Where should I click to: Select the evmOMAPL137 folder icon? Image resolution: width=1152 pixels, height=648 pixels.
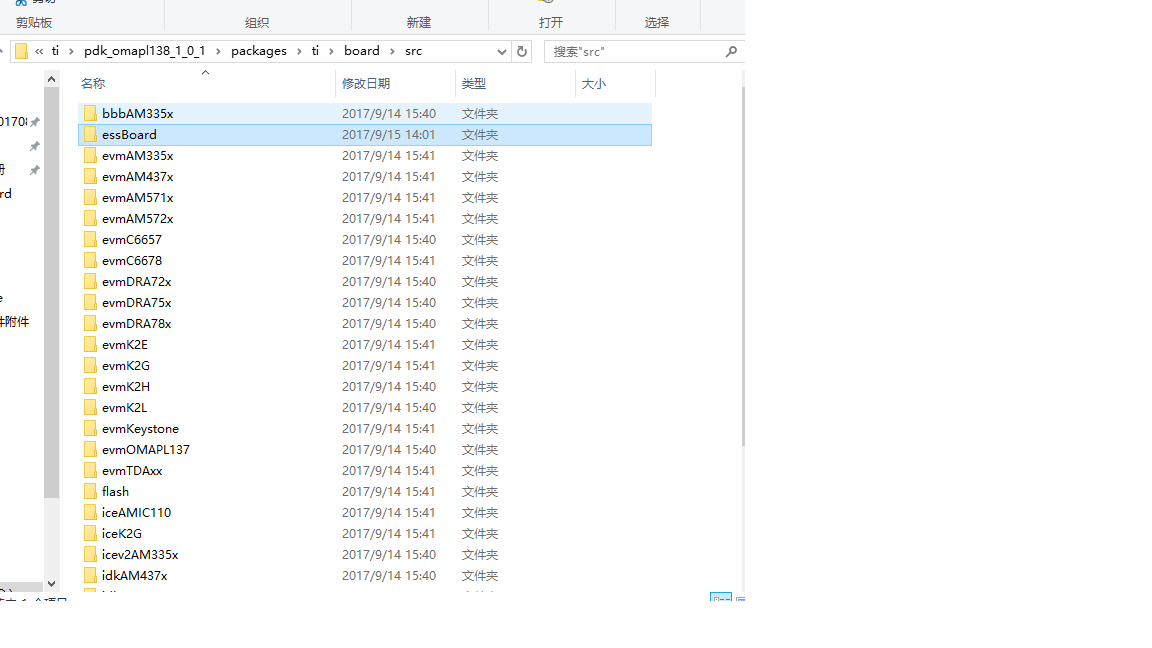90,449
